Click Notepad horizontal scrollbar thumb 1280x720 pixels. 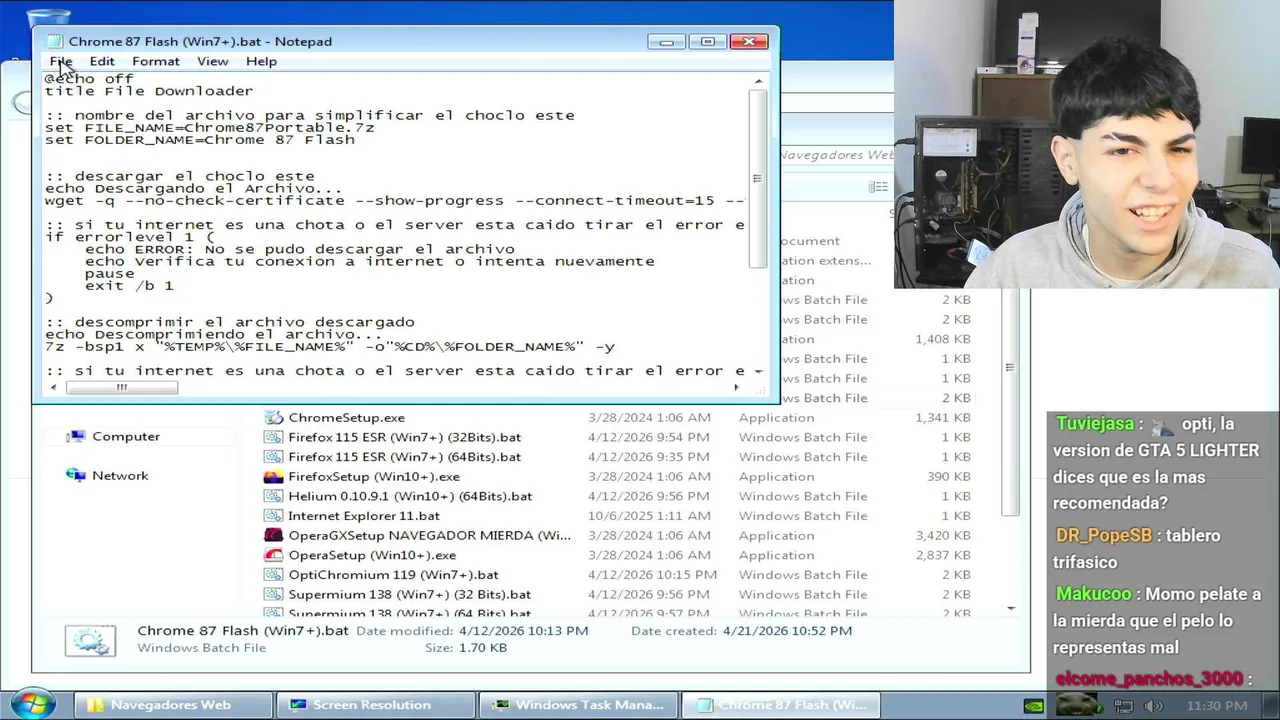click(121, 387)
